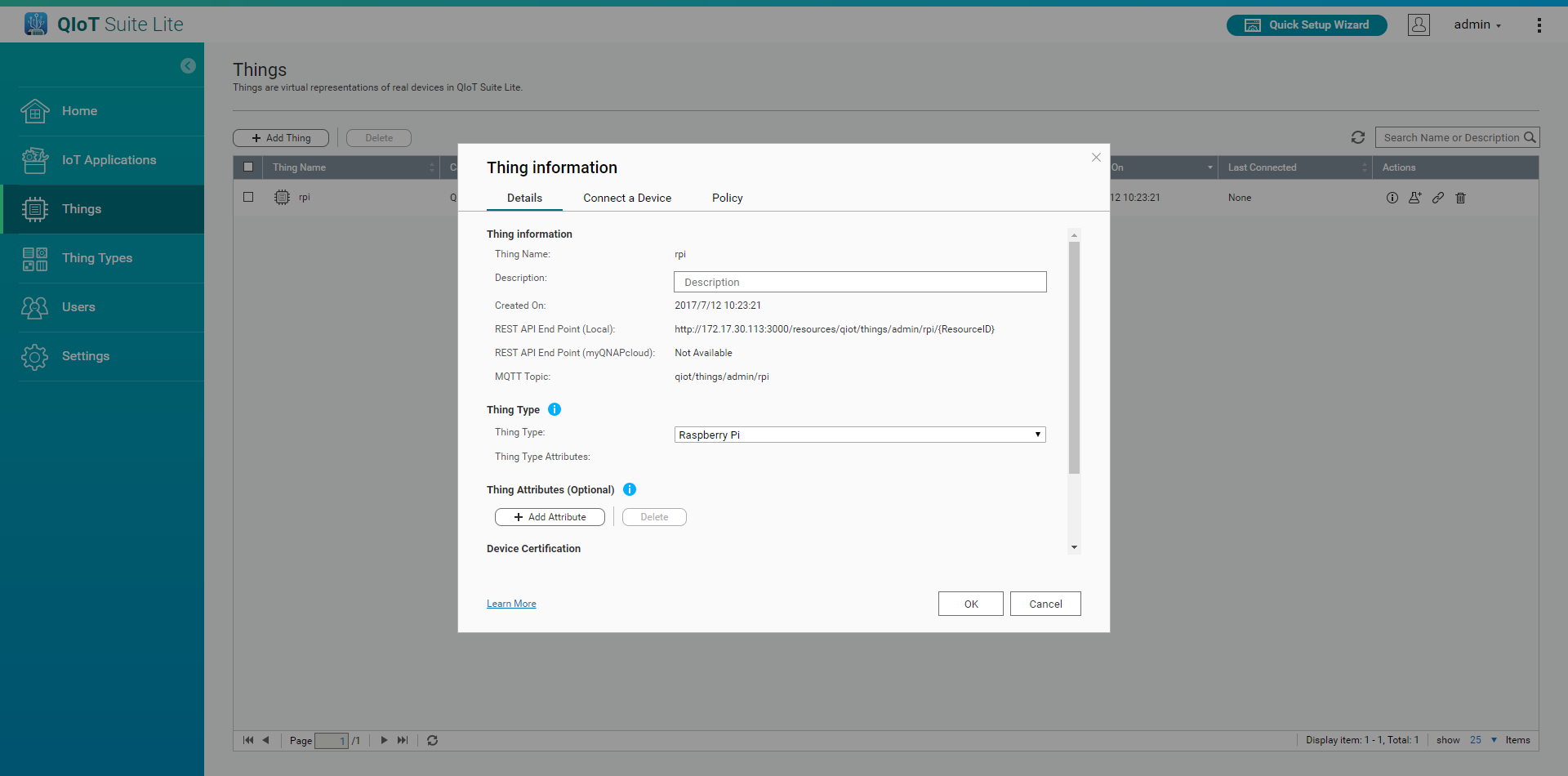Open the three-dot menu in the top right
The image size is (1568, 776).
coord(1539,25)
